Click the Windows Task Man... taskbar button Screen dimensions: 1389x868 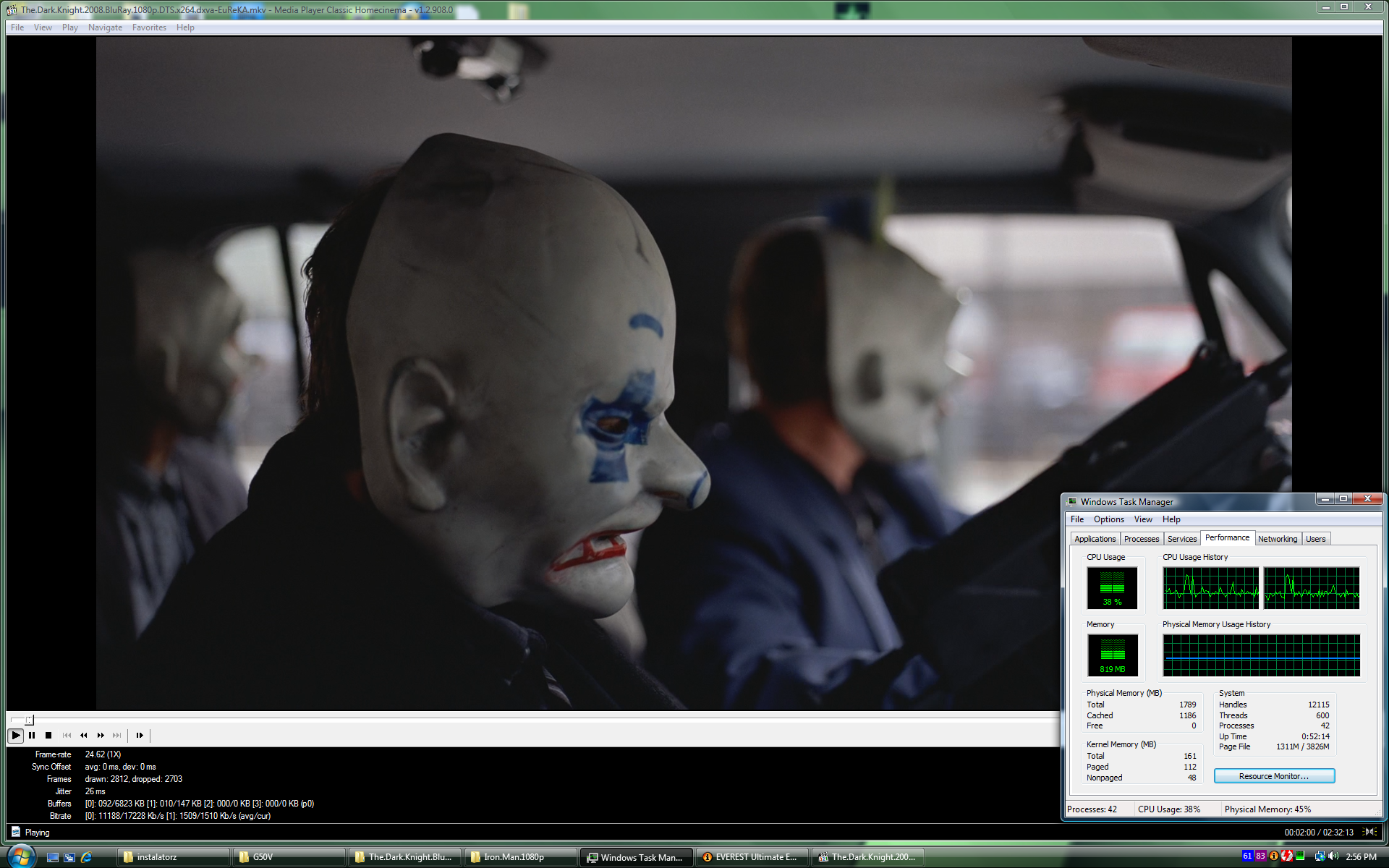(636, 857)
